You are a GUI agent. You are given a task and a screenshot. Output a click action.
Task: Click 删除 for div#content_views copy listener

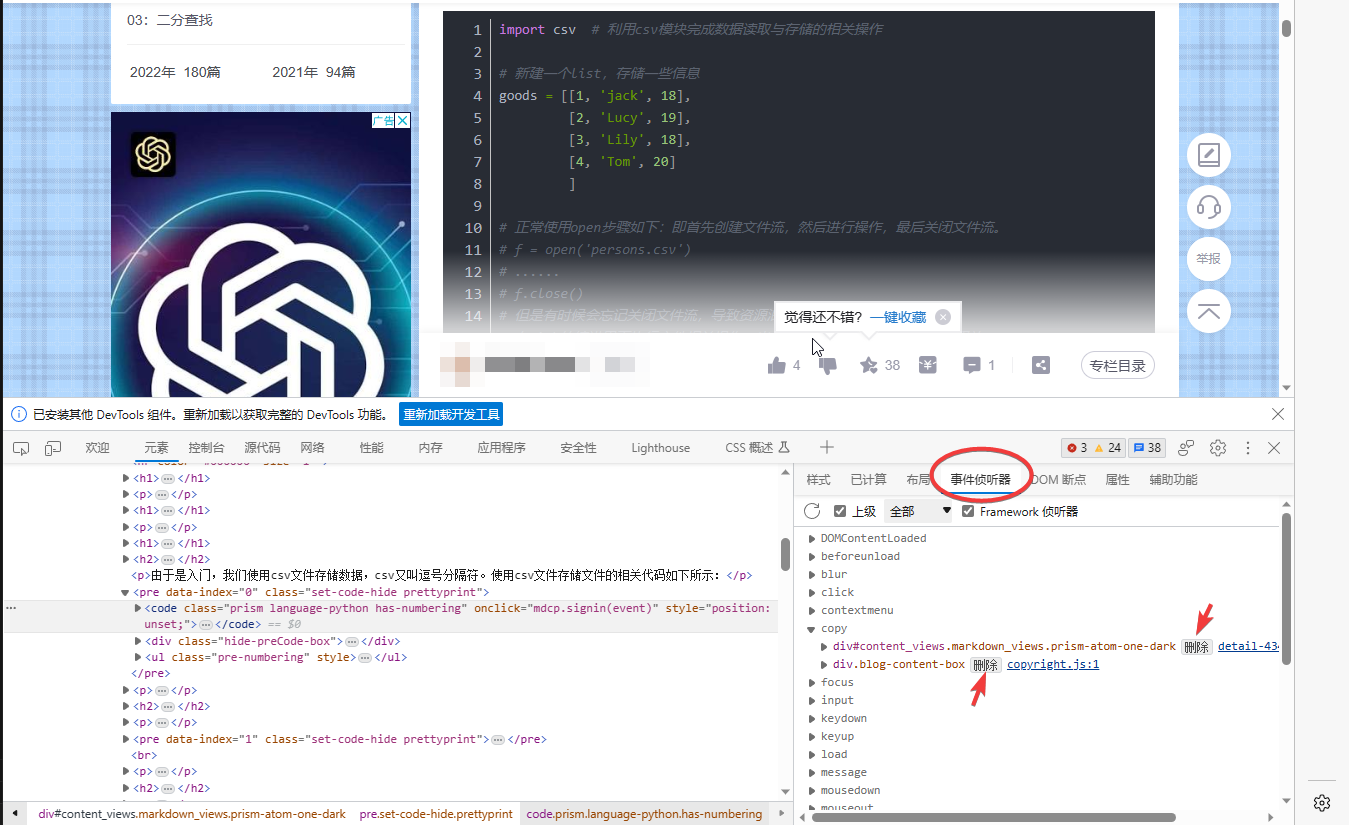click(x=1196, y=647)
